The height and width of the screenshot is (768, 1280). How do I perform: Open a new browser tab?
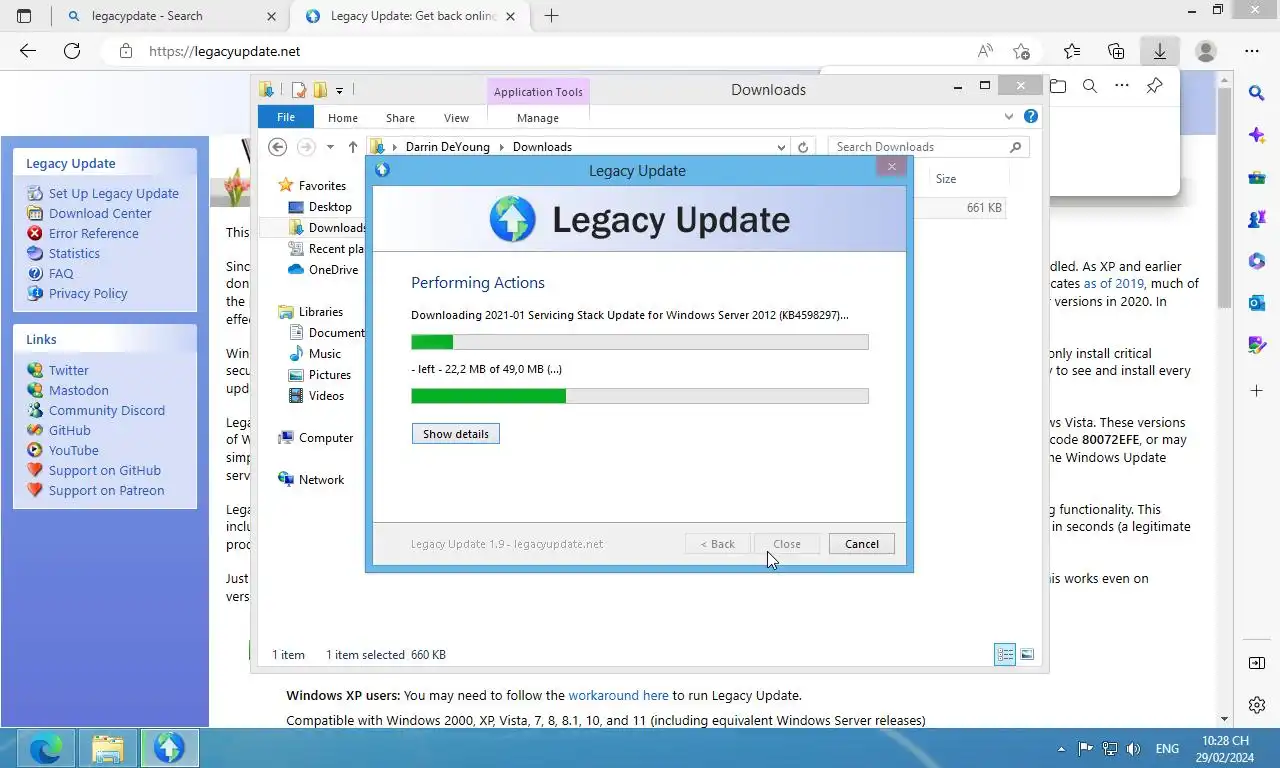(x=551, y=16)
